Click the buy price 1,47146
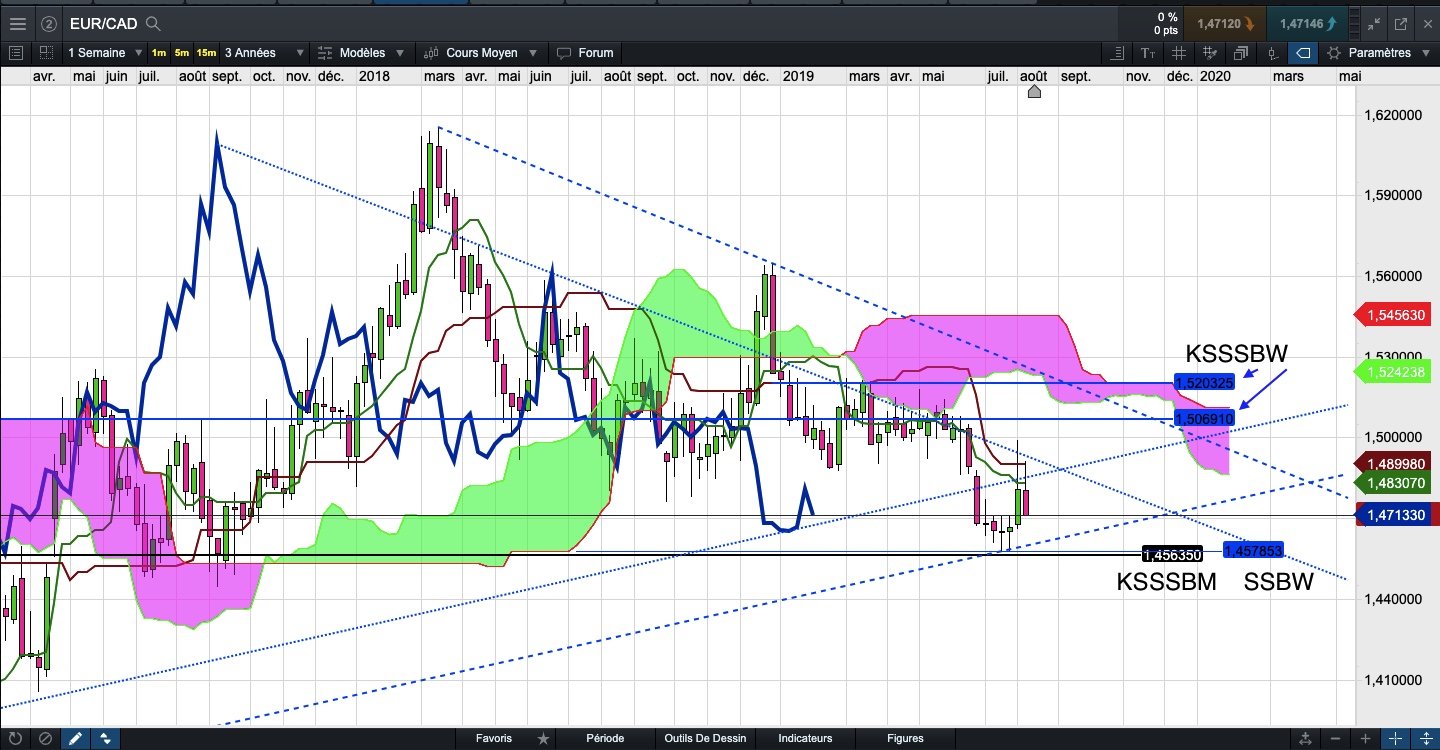The height and width of the screenshot is (750, 1440). click(1306, 23)
